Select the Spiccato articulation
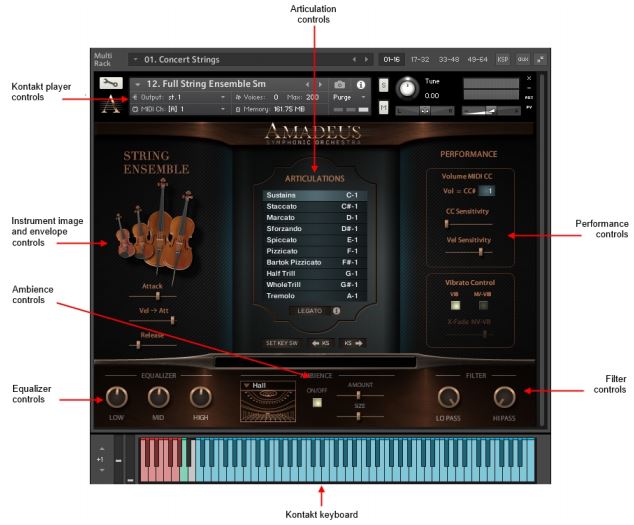 (315, 240)
